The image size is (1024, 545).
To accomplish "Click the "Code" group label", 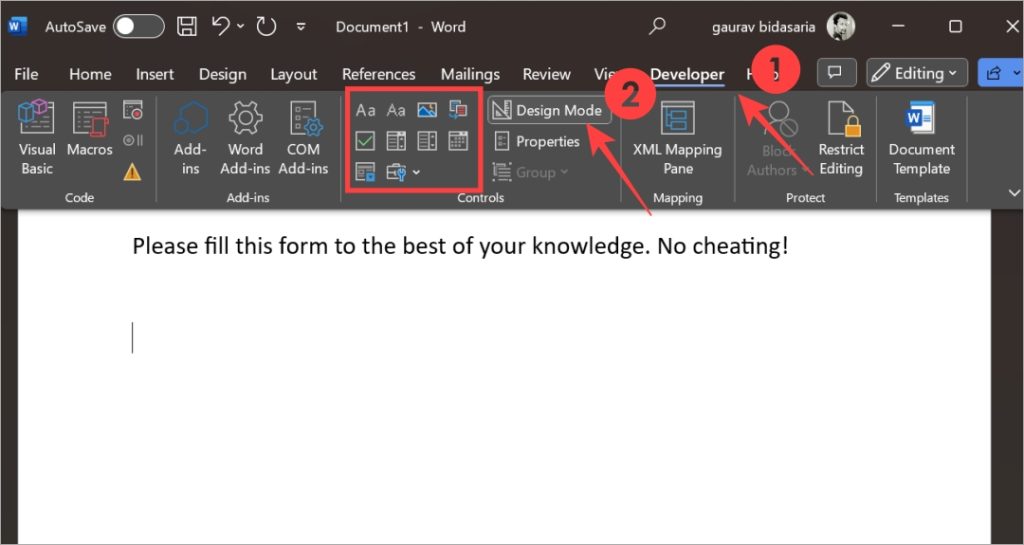I will pyautogui.click(x=79, y=197).
